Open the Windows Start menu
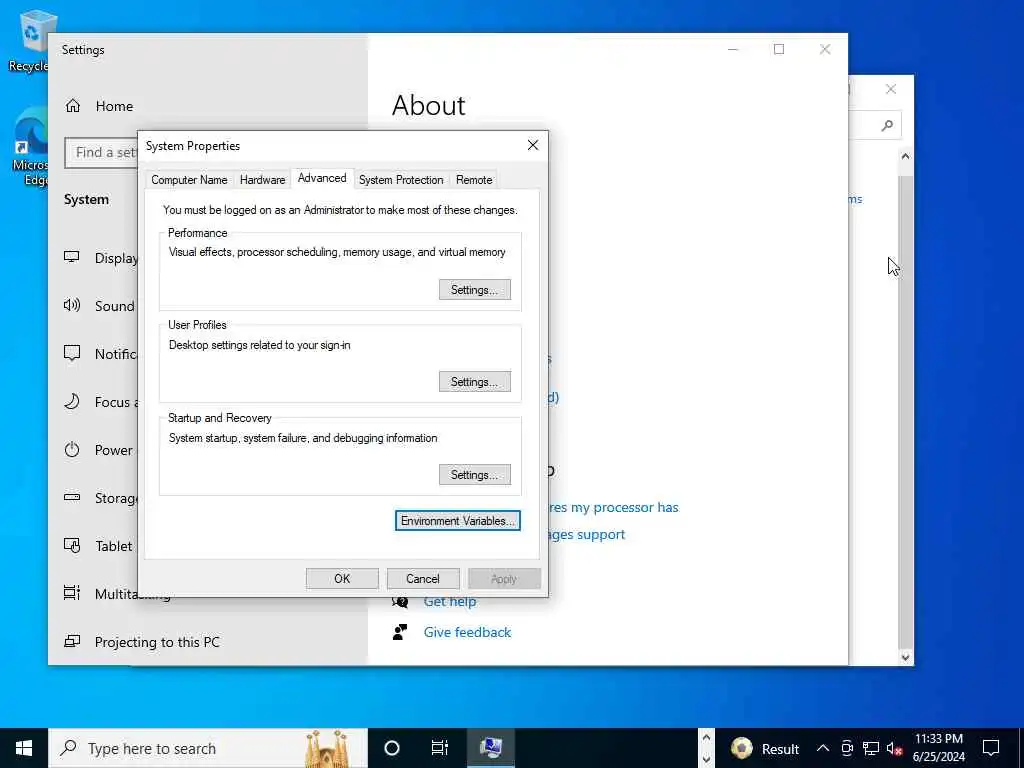This screenshot has height=768, width=1024. click(x=24, y=748)
